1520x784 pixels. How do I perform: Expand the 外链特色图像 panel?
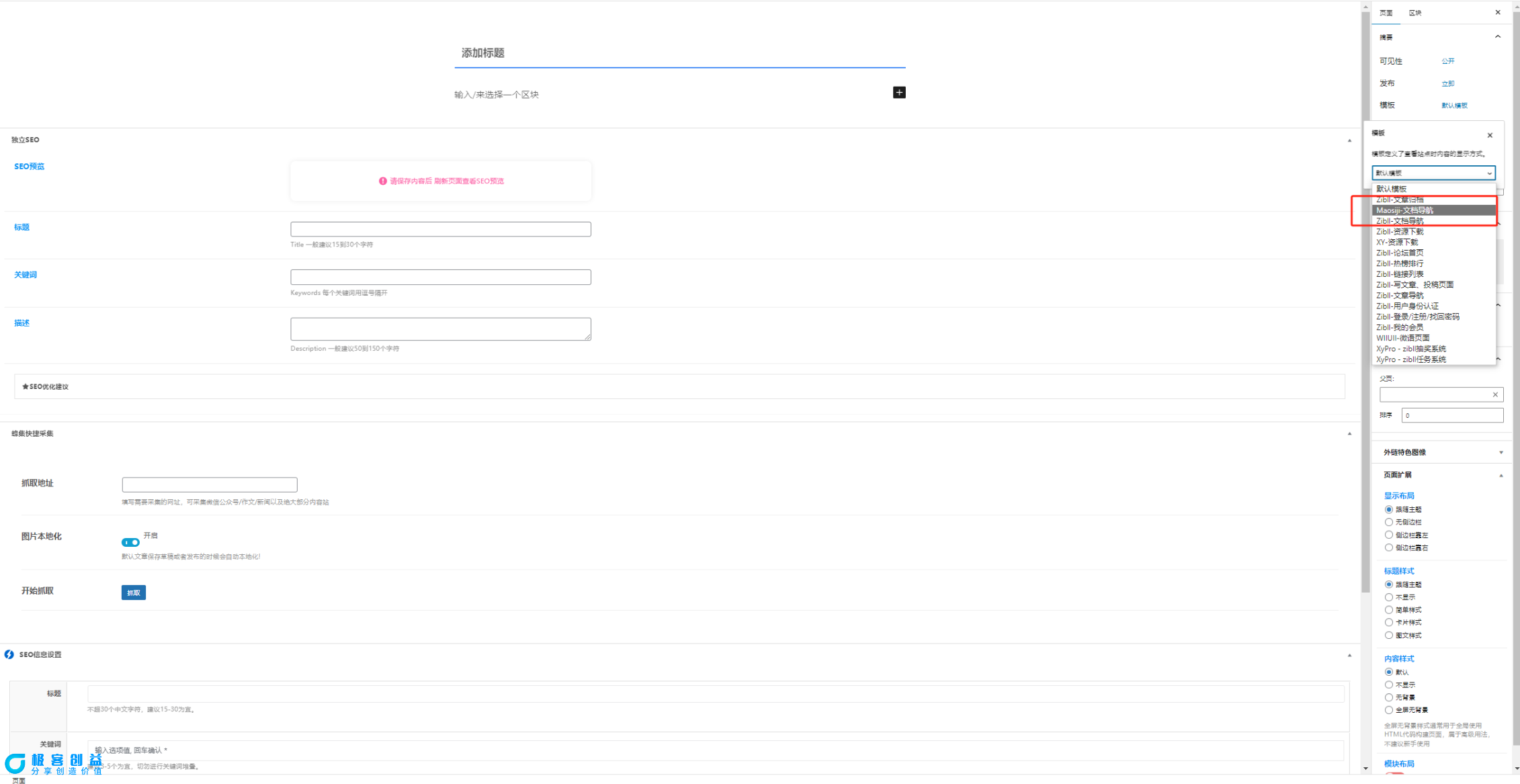[x=1501, y=452]
